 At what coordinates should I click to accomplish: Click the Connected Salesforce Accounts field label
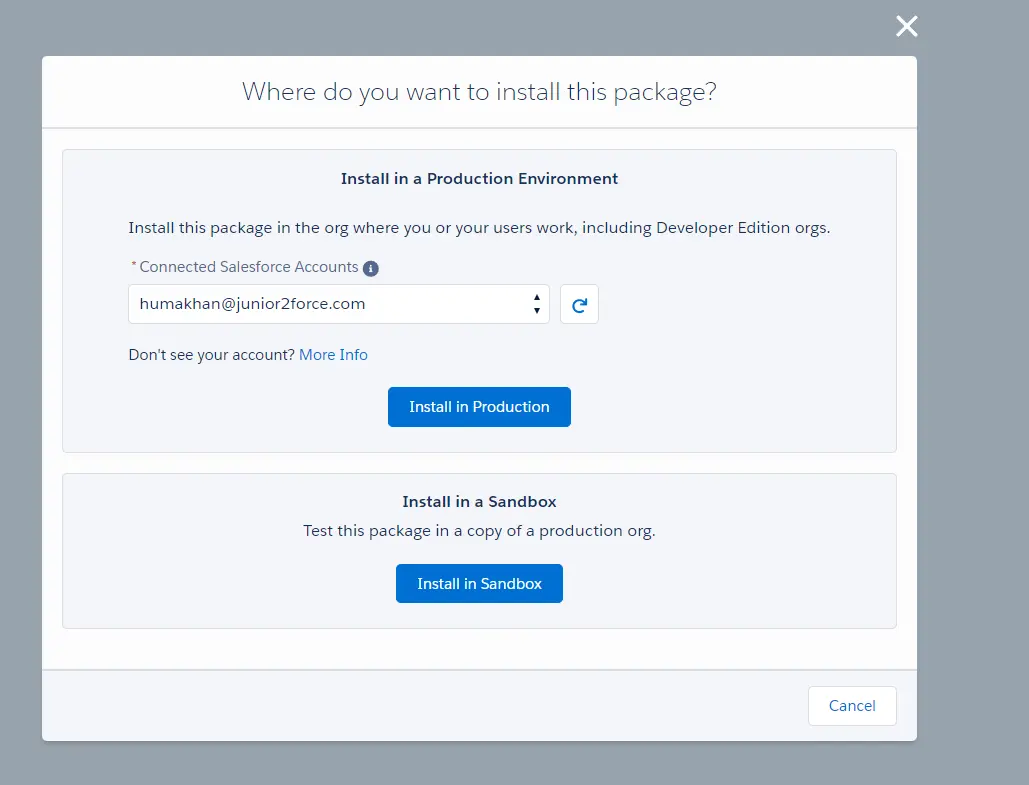coord(248,267)
